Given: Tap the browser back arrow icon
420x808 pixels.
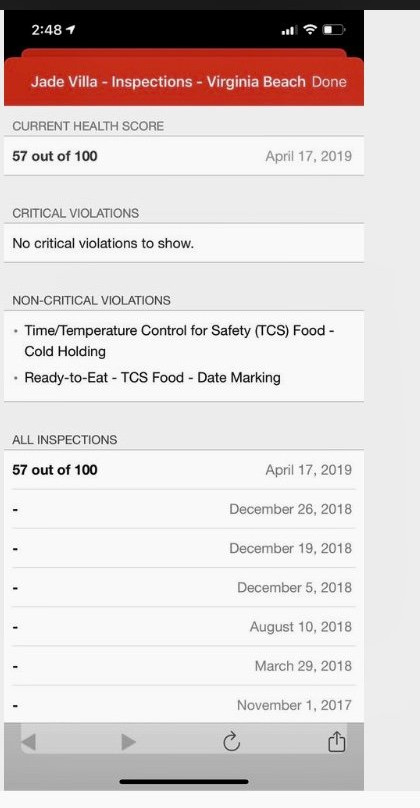Looking at the screenshot, I should pos(29,742).
